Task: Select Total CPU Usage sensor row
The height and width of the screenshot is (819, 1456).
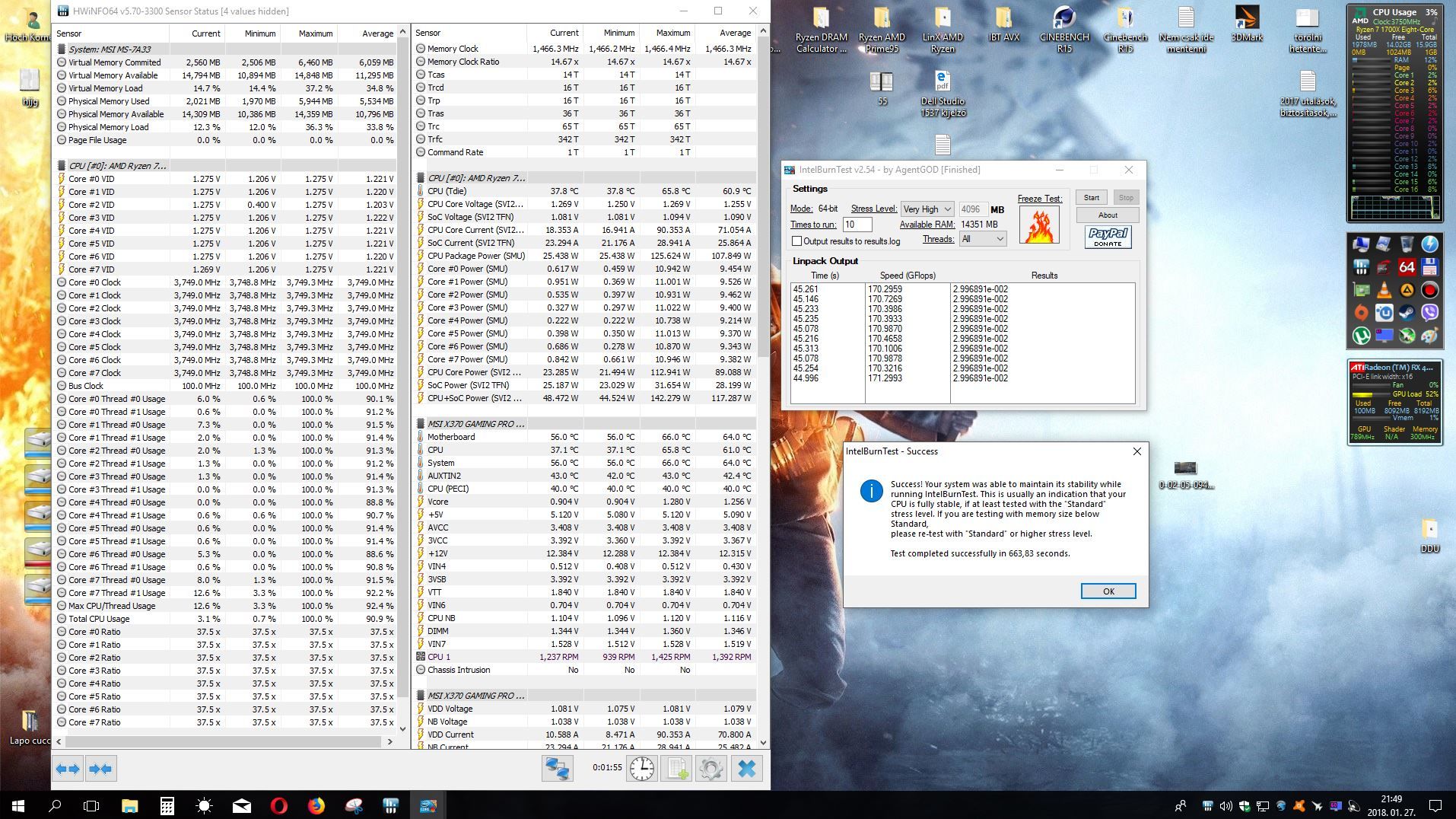Action: click(225, 619)
